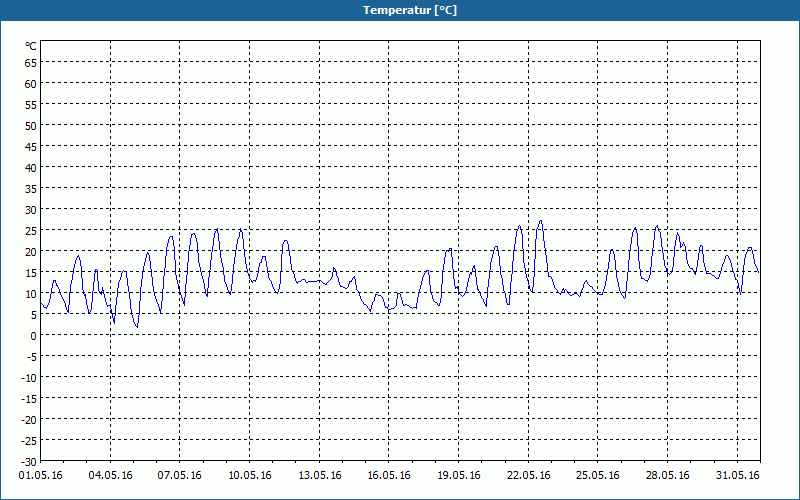The height and width of the screenshot is (500, 800).
Task: Select the 55 value on y-axis
Action: click(31, 105)
